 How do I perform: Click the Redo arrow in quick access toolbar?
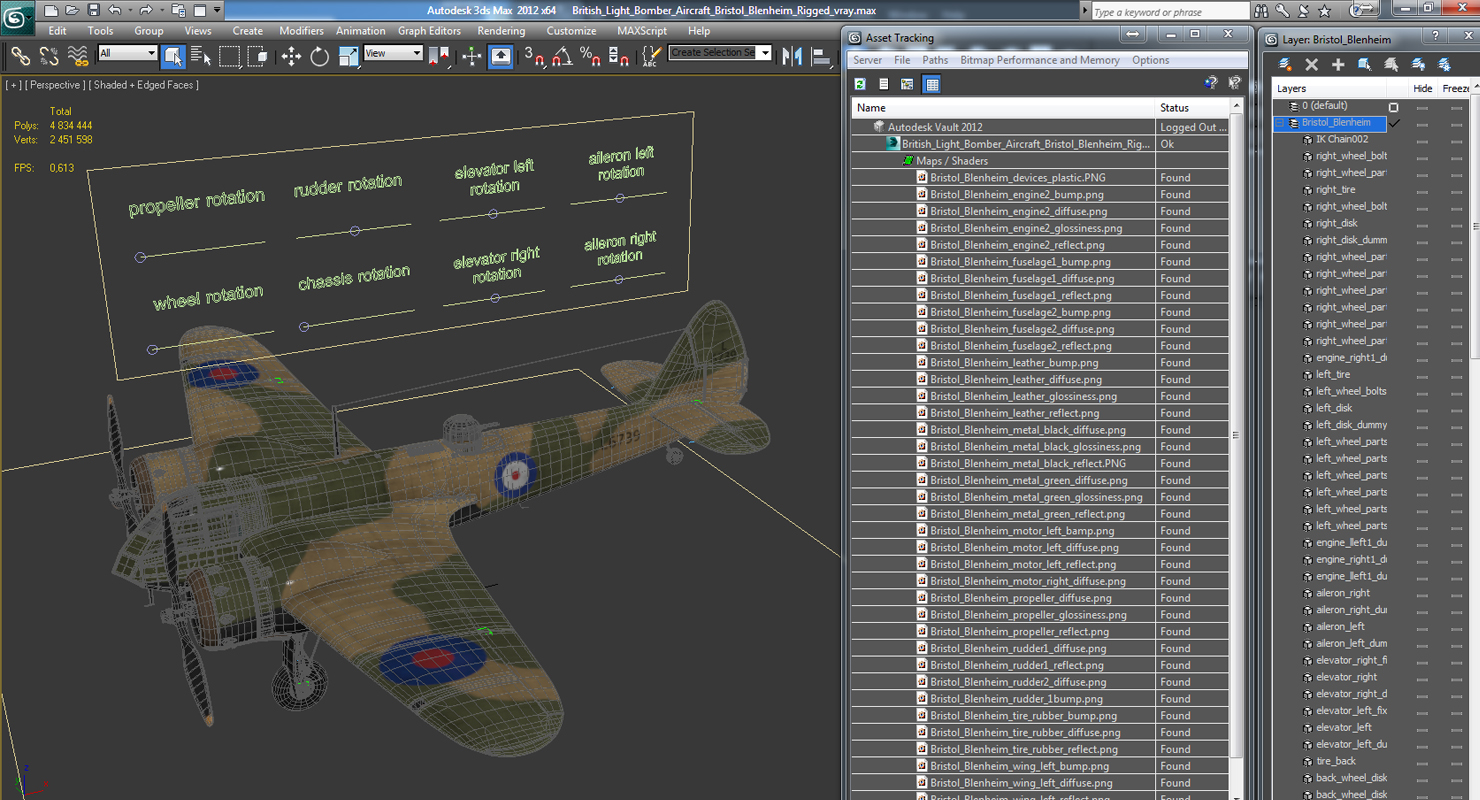click(x=146, y=10)
